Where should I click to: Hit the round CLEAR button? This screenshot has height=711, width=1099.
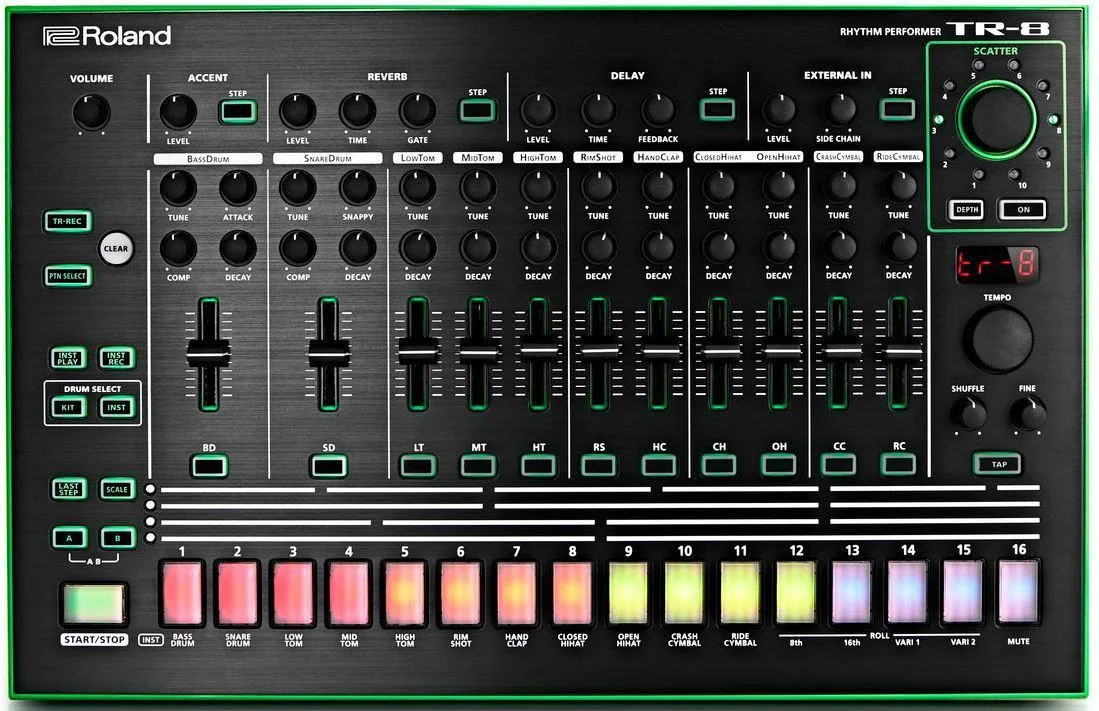point(116,248)
